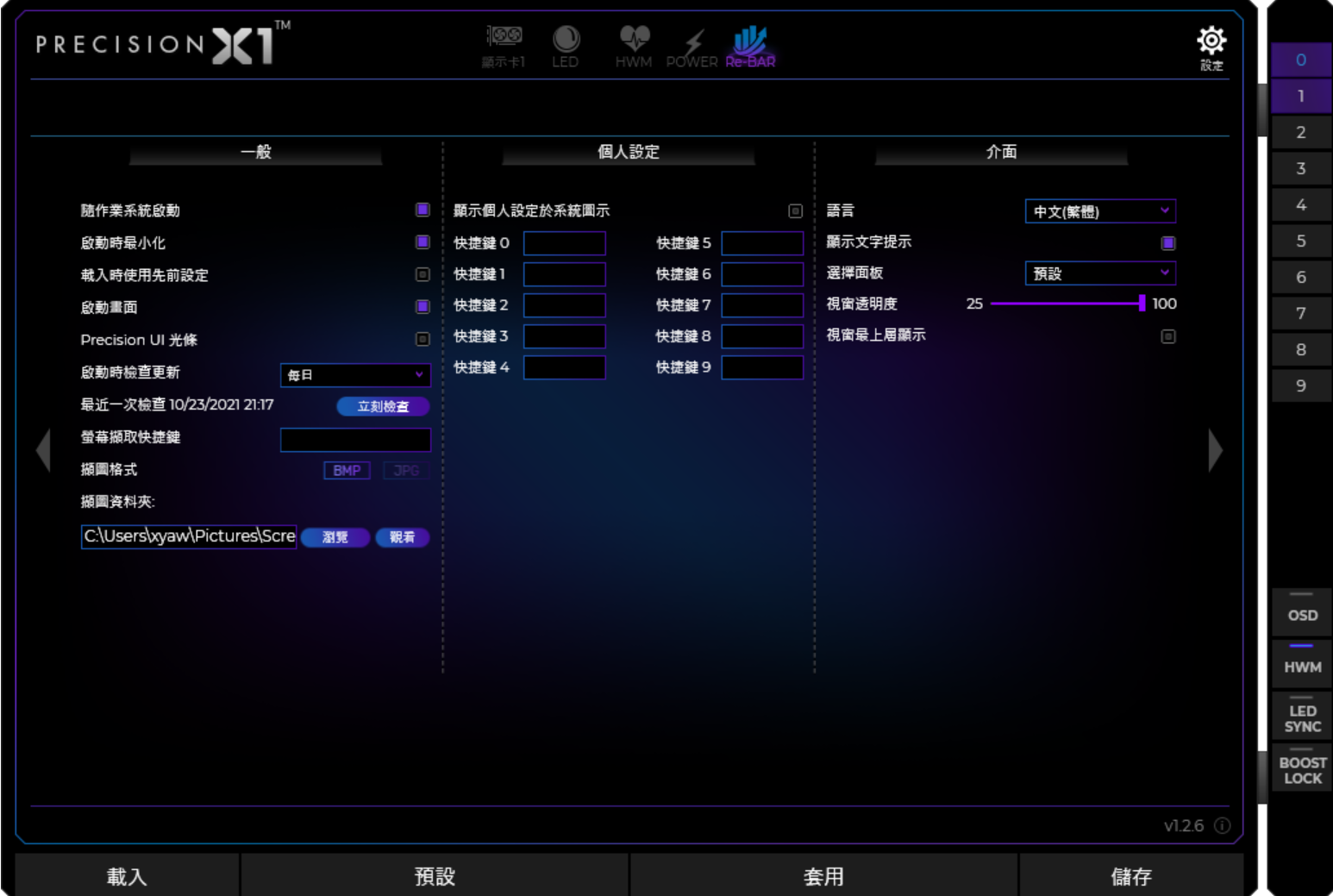1333x896 pixels.
Task: Open the graphics card (顯示卡1) page icon
Action: coord(504,46)
